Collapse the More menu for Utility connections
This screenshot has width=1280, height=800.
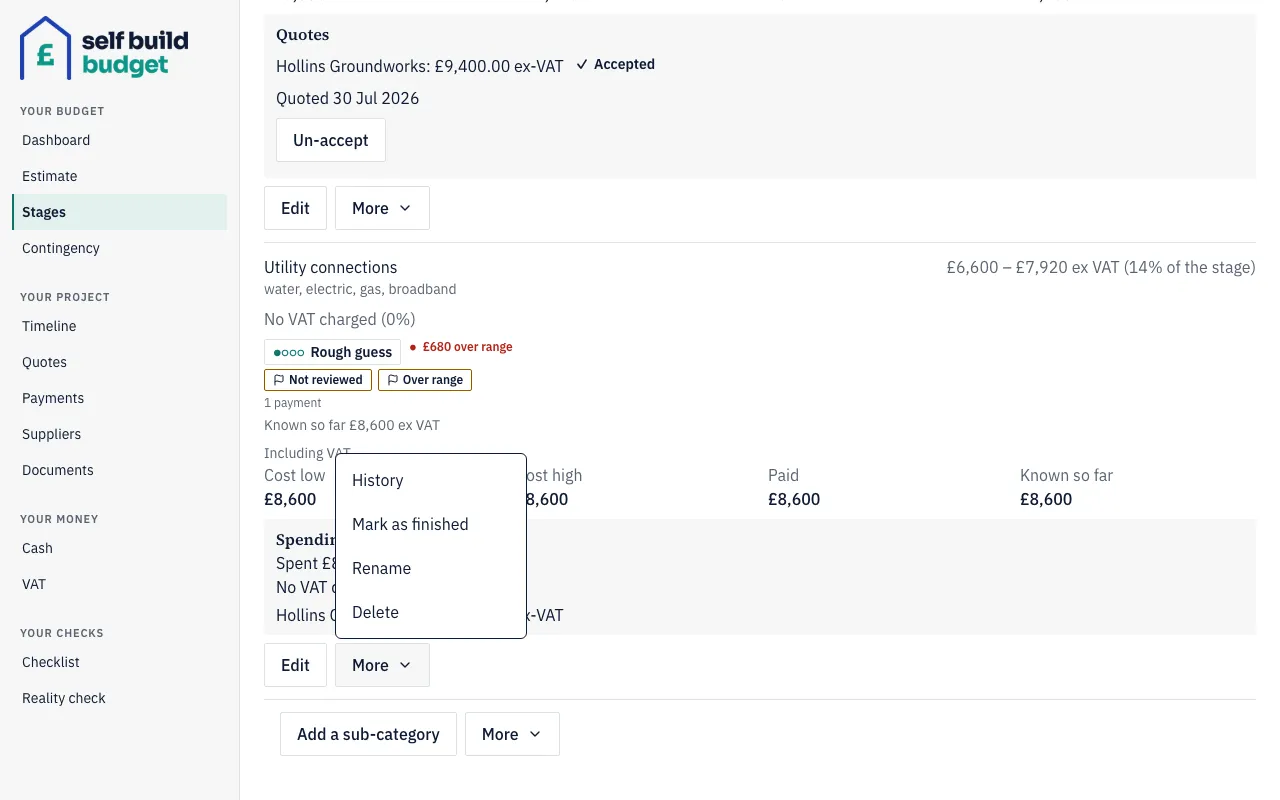[382, 665]
